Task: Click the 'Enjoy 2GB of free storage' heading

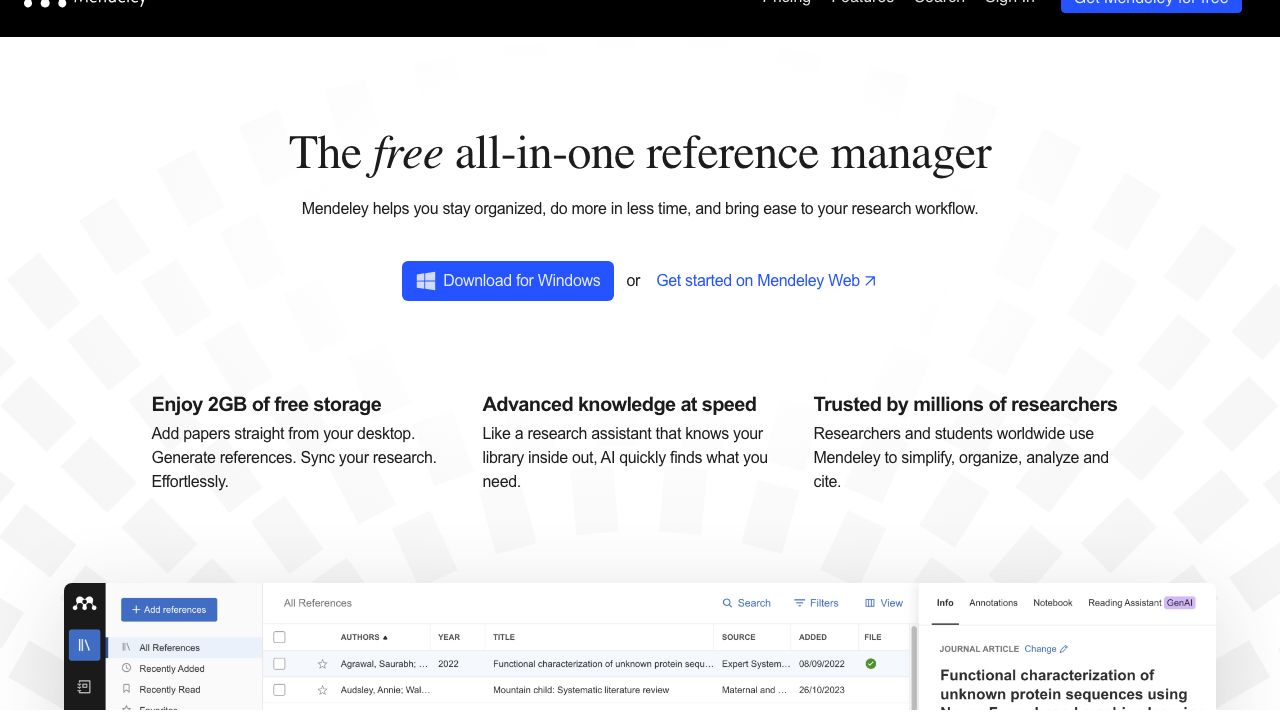Action: (x=266, y=404)
